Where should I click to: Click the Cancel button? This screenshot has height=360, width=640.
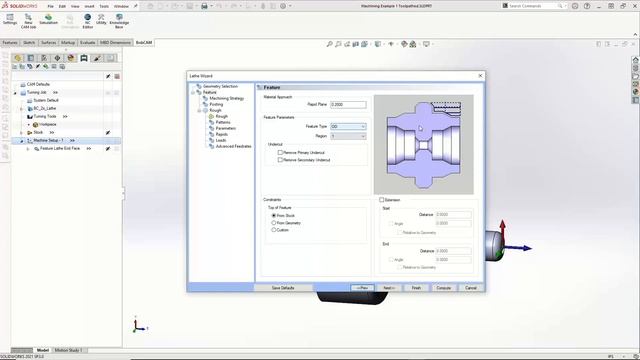coord(471,288)
